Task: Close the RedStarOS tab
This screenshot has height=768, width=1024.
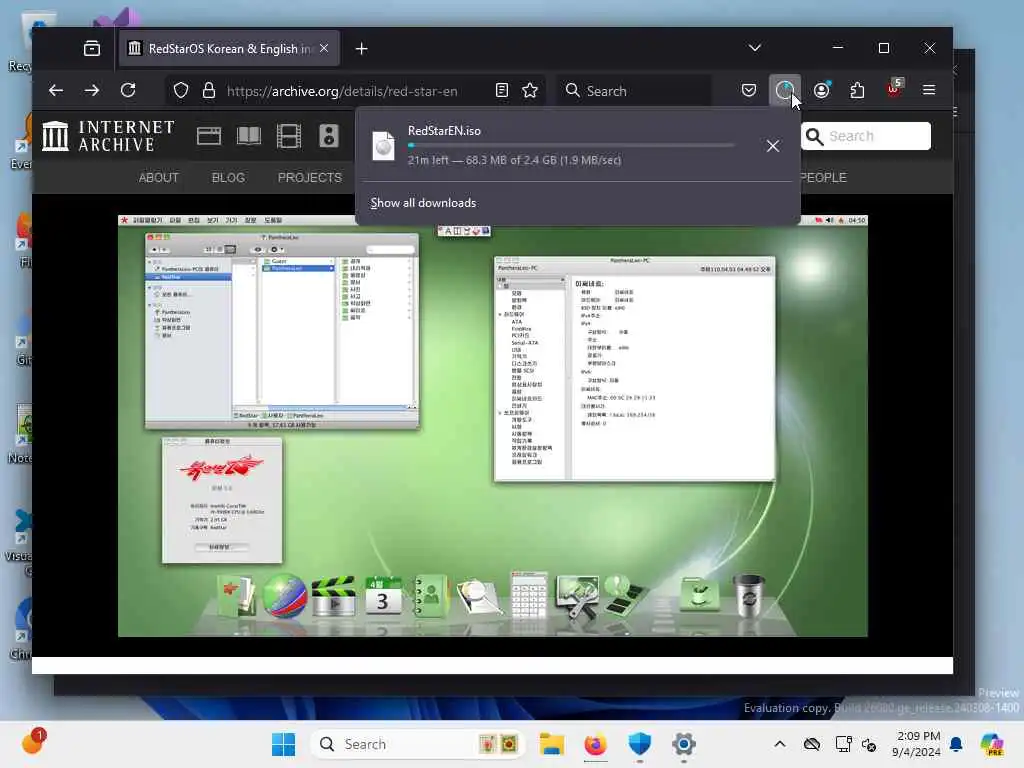Action: click(325, 48)
